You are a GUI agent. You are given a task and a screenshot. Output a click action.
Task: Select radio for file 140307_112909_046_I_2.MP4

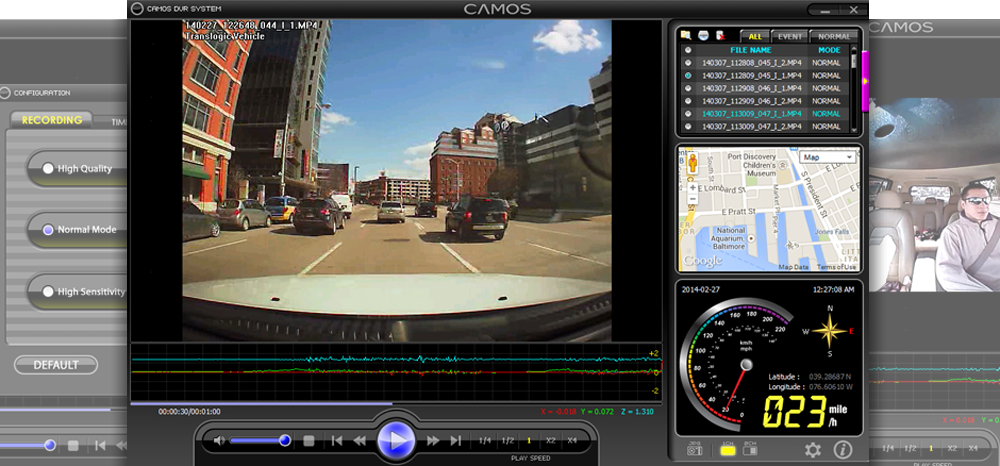click(688, 101)
